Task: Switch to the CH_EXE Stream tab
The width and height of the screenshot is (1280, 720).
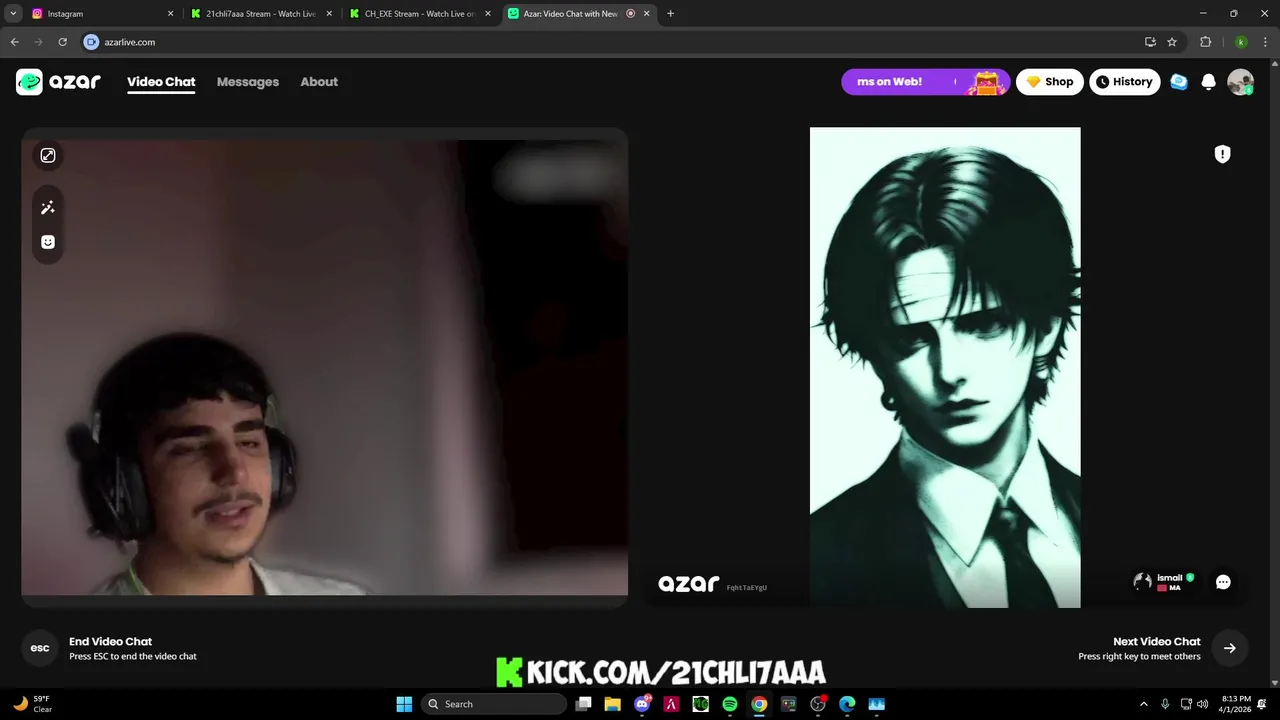Action: coord(420,14)
